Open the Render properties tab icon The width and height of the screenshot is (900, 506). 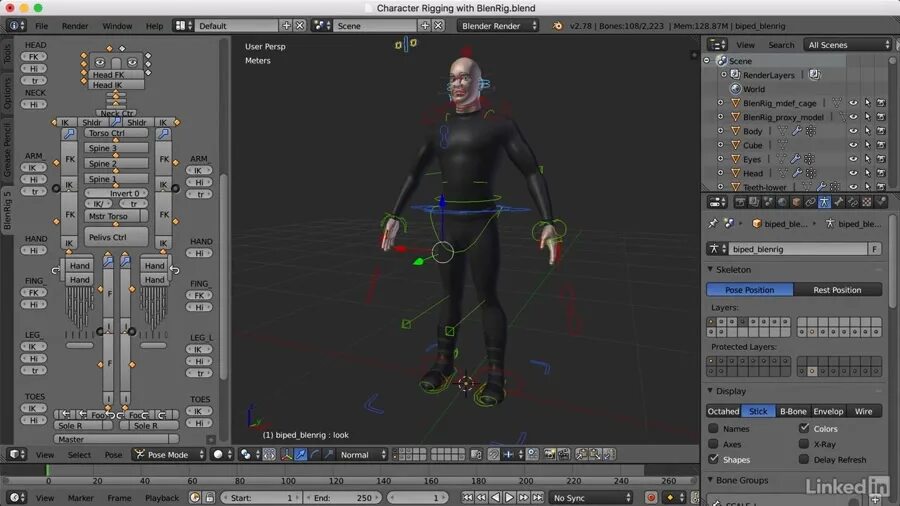pos(740,202)
